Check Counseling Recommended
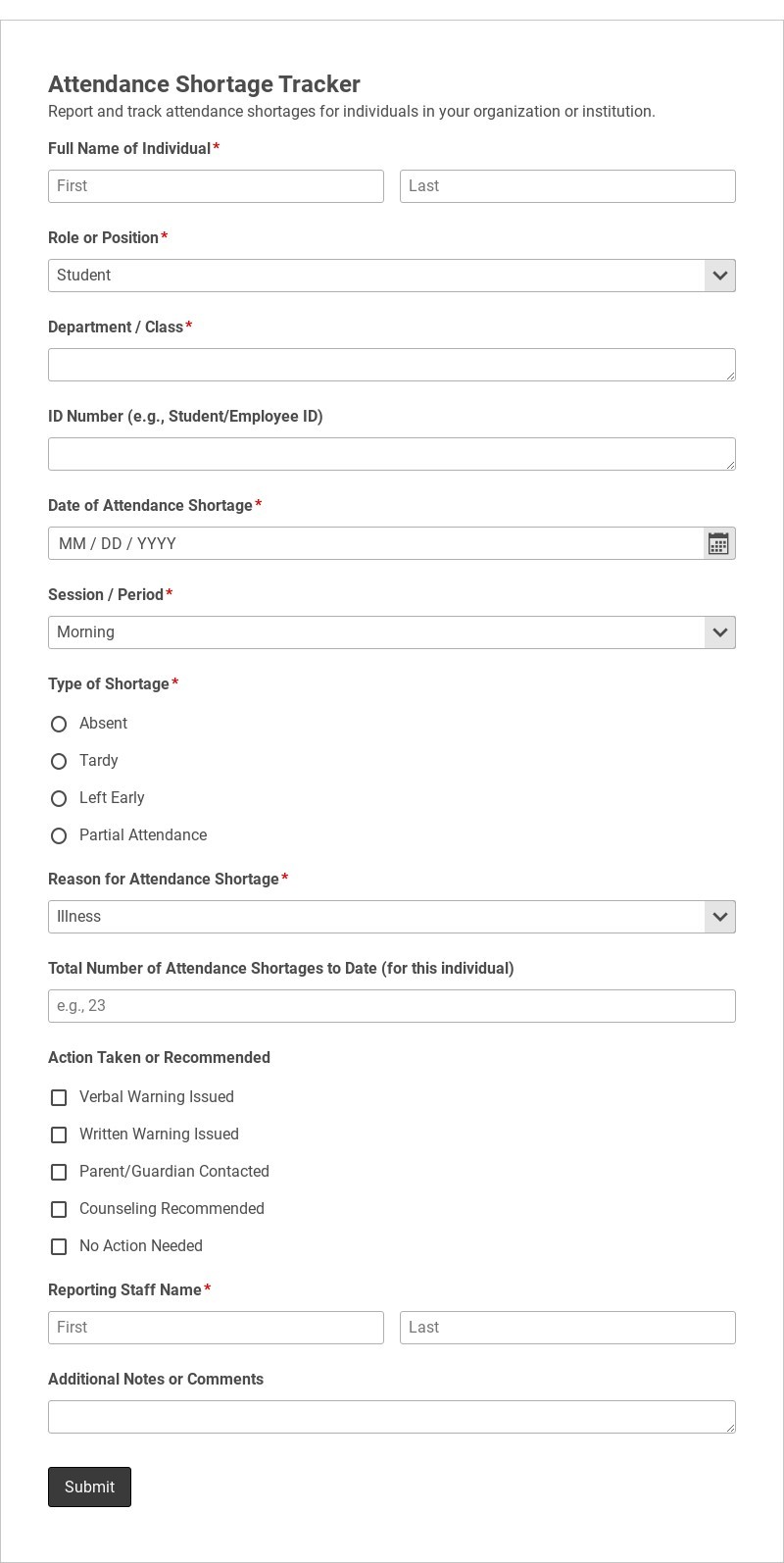Screen dimensions: 784x1563 59,1209
